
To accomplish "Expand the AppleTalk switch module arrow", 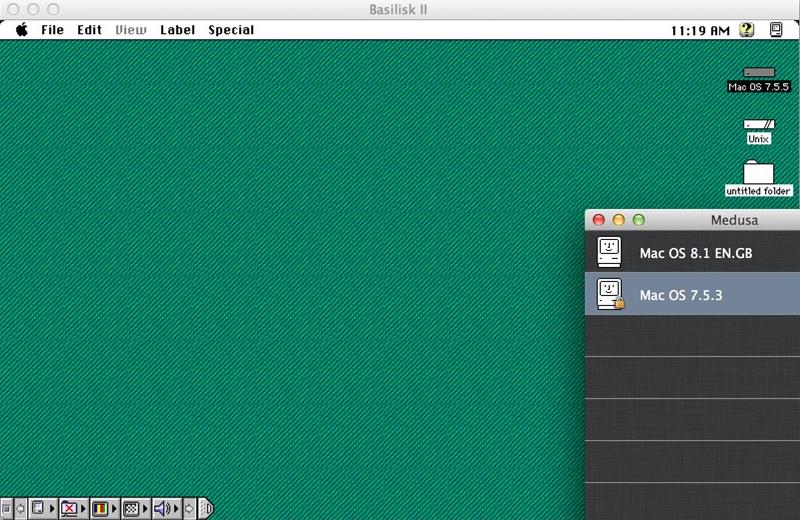I will (x=52, y=509).
